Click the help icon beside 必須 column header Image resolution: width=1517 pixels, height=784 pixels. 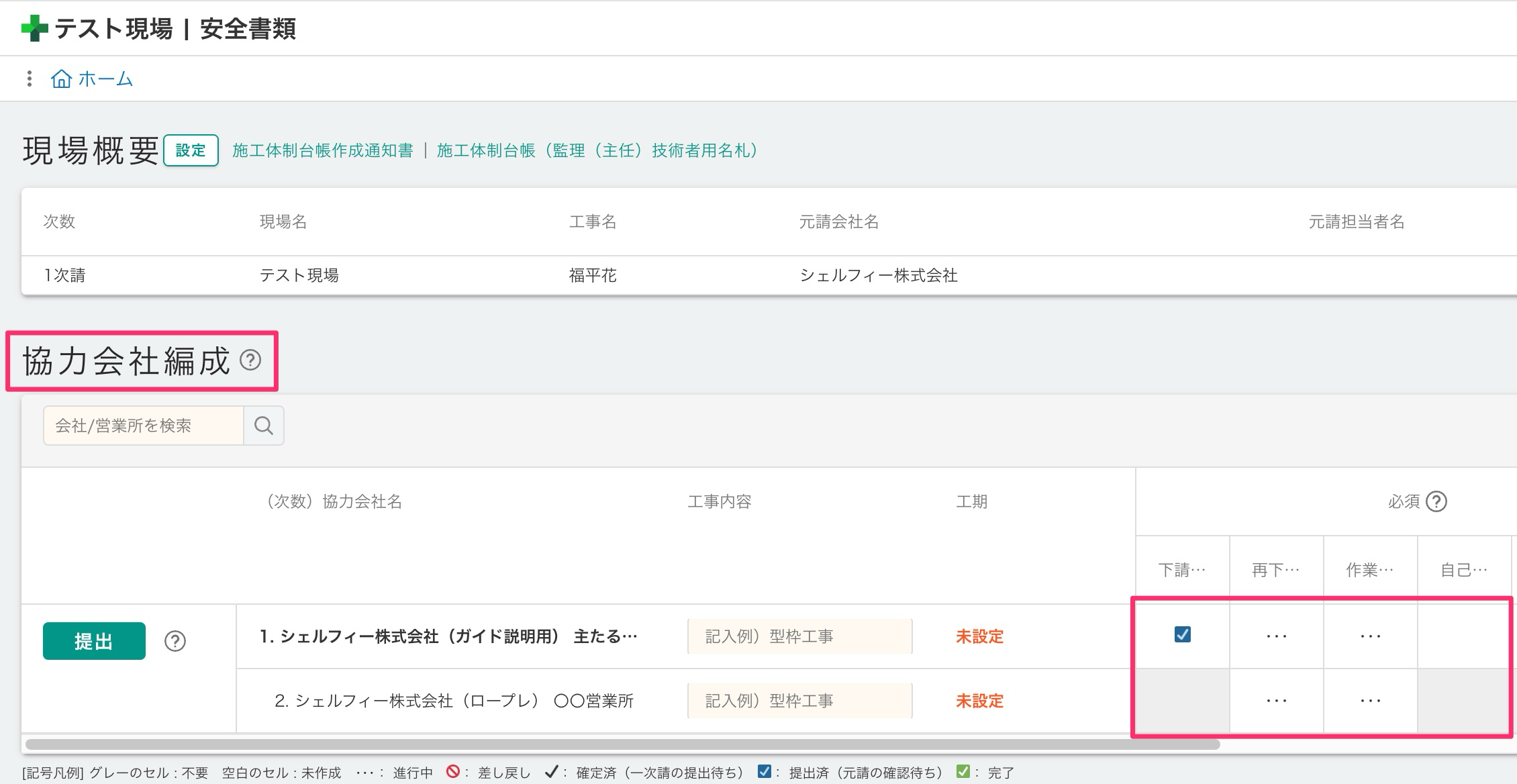[x=1436, y=501]
